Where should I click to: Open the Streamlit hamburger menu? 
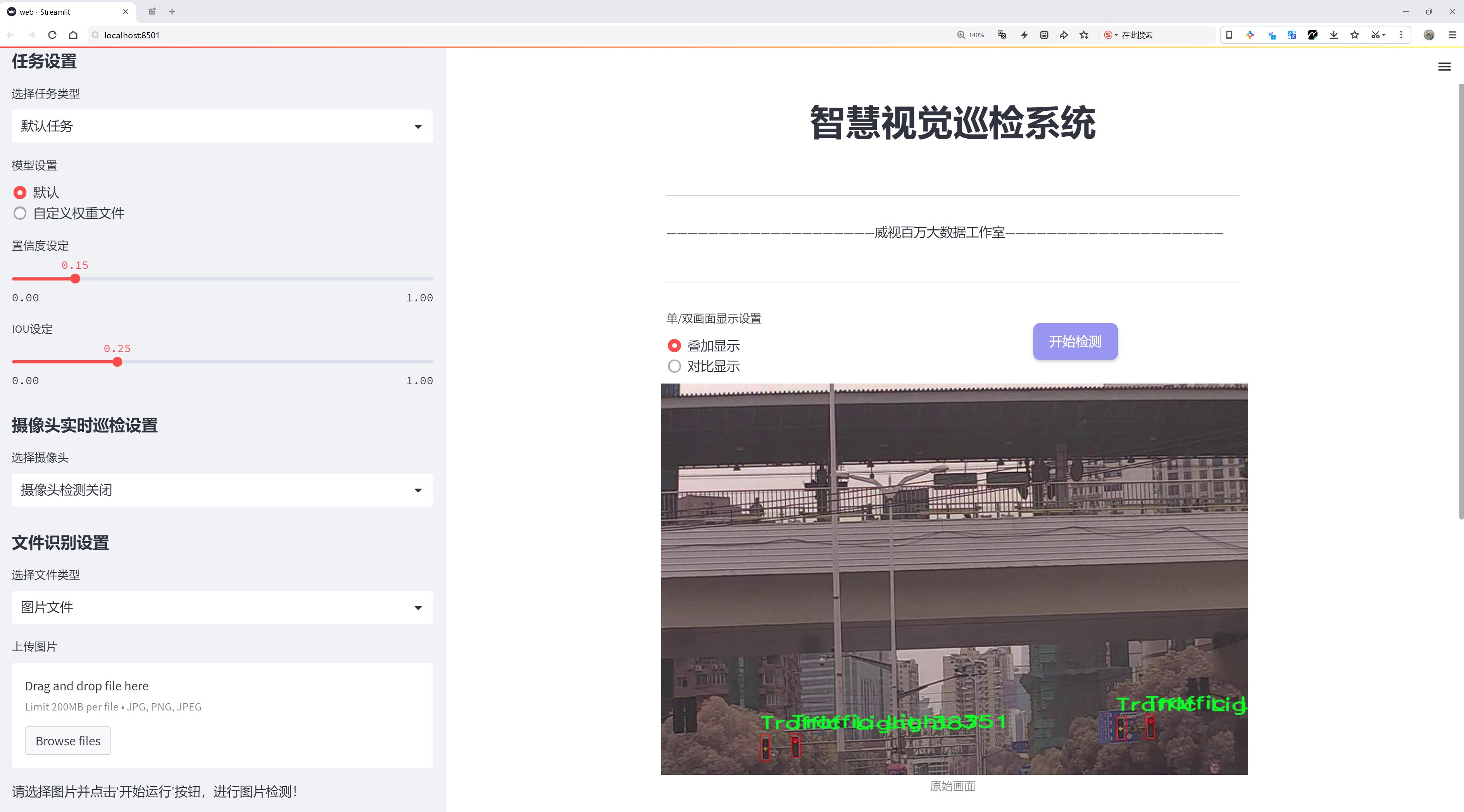click(1444, 67)
